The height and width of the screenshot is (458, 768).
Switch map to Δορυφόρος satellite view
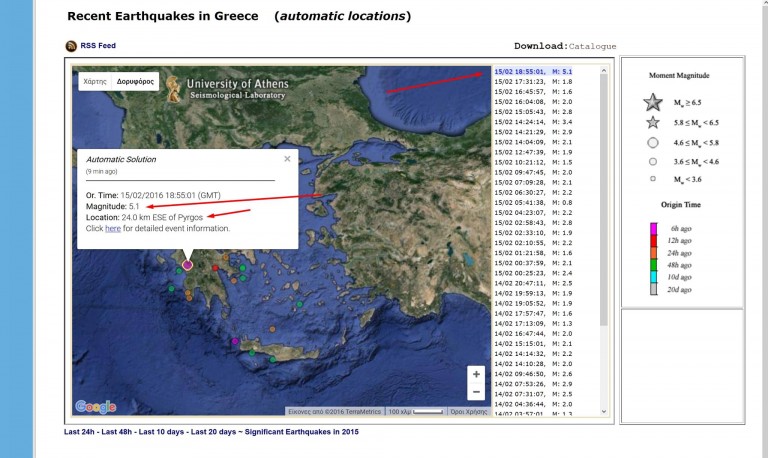tap(135, 81)
